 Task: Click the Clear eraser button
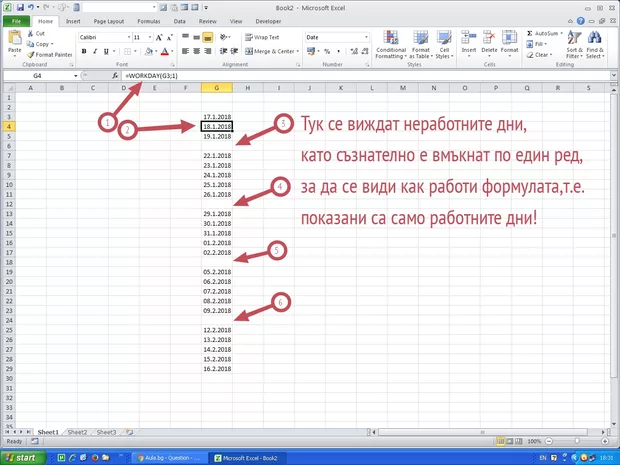click(x=538, y=55)
